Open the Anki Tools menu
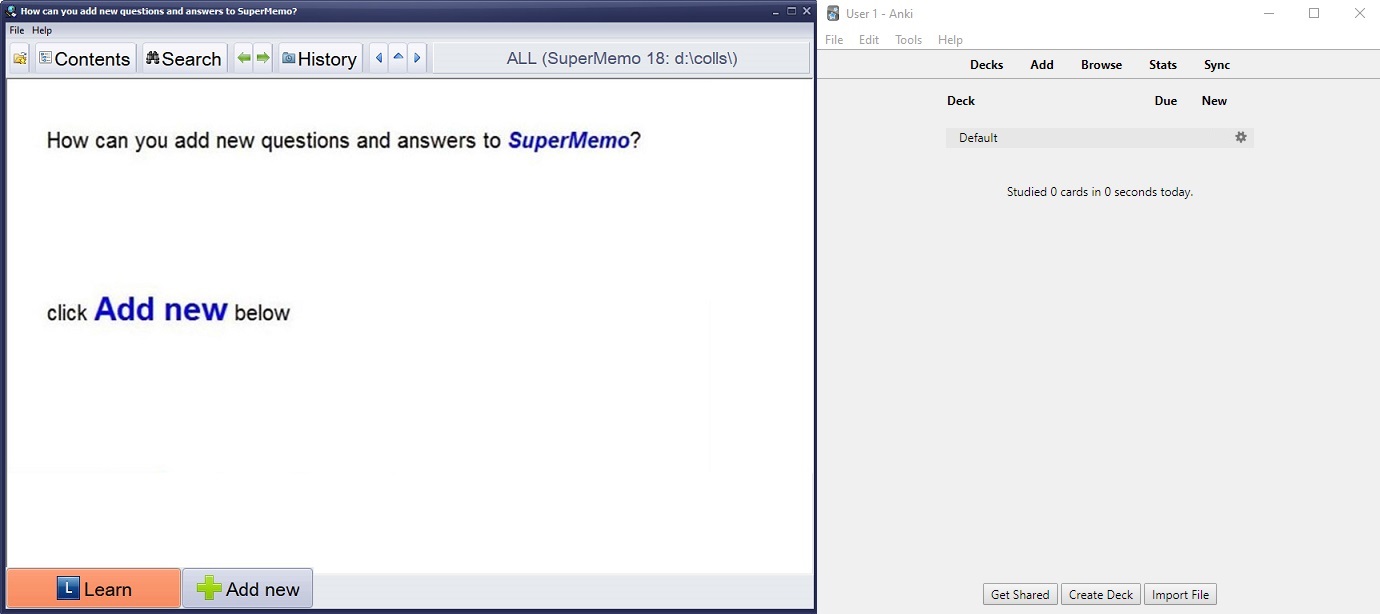Viewport: 1380px width, 614px height. pos(908,40)
